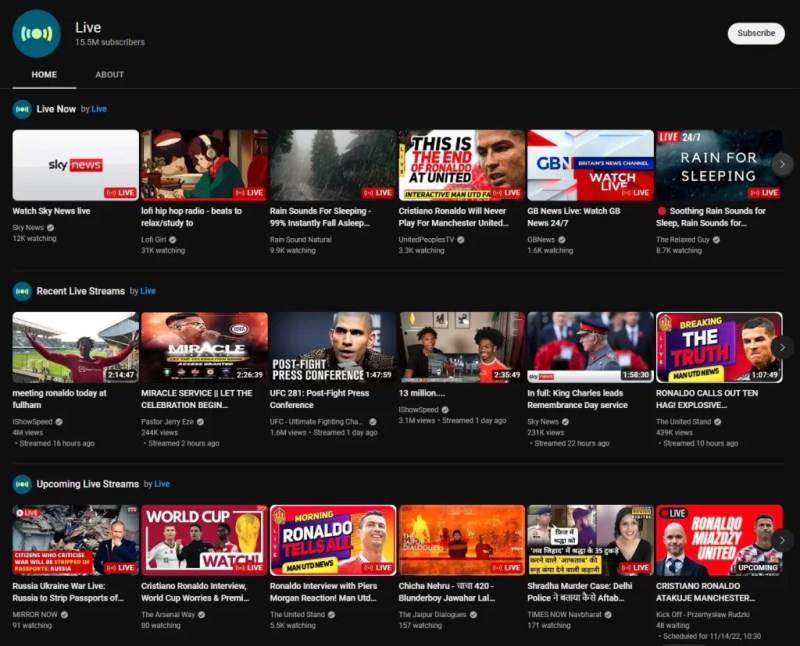The image size is (800, 646).
Task: Open the Sky News live thumbnail
Action: 76,165
